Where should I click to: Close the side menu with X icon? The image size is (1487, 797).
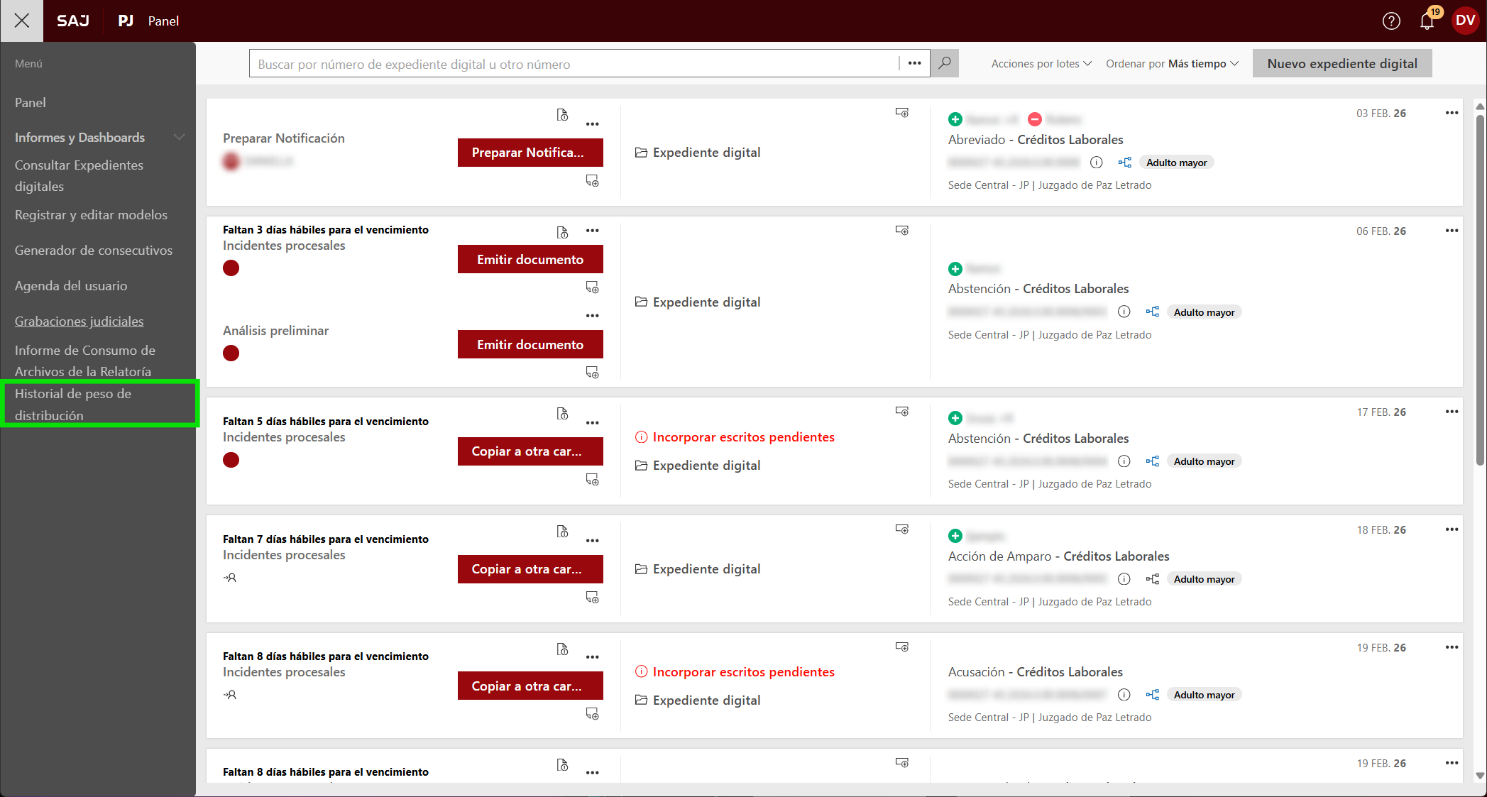coord(22,21)
